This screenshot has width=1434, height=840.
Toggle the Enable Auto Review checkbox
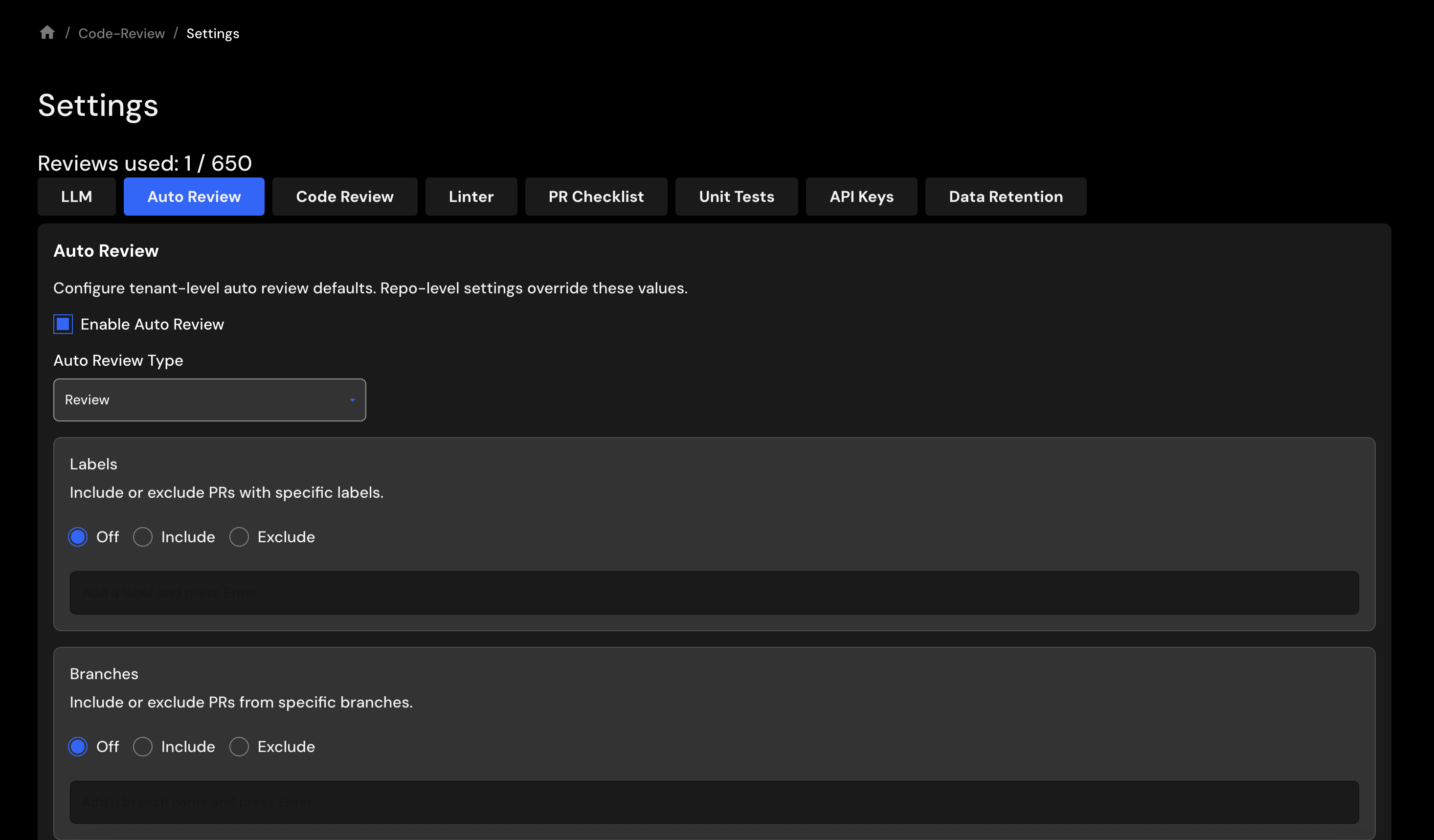(63, 324)
